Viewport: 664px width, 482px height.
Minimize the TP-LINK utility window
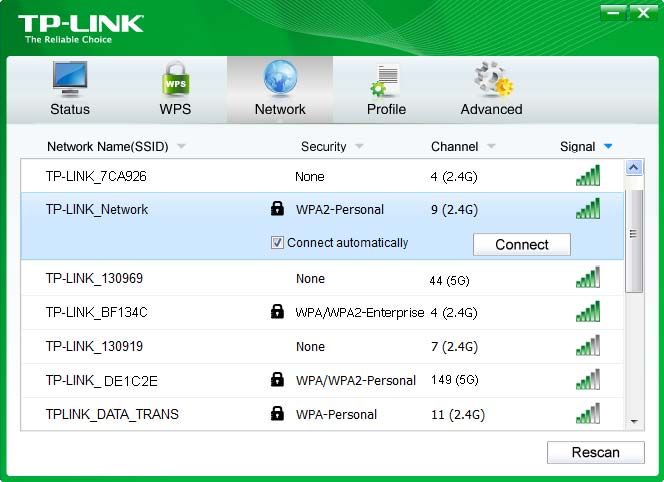point(613,13)
